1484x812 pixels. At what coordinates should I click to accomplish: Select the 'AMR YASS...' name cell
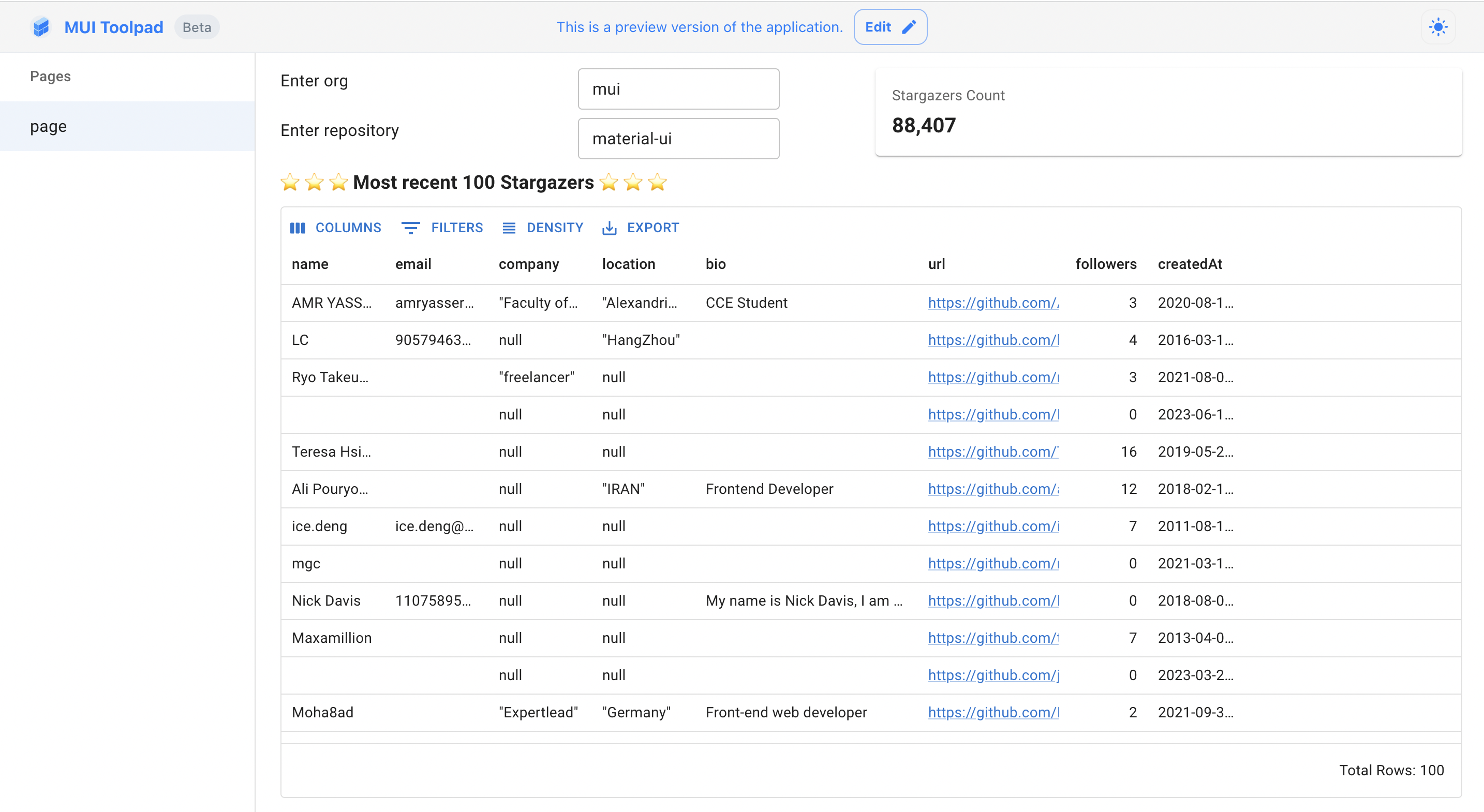[x=333, y=303]
